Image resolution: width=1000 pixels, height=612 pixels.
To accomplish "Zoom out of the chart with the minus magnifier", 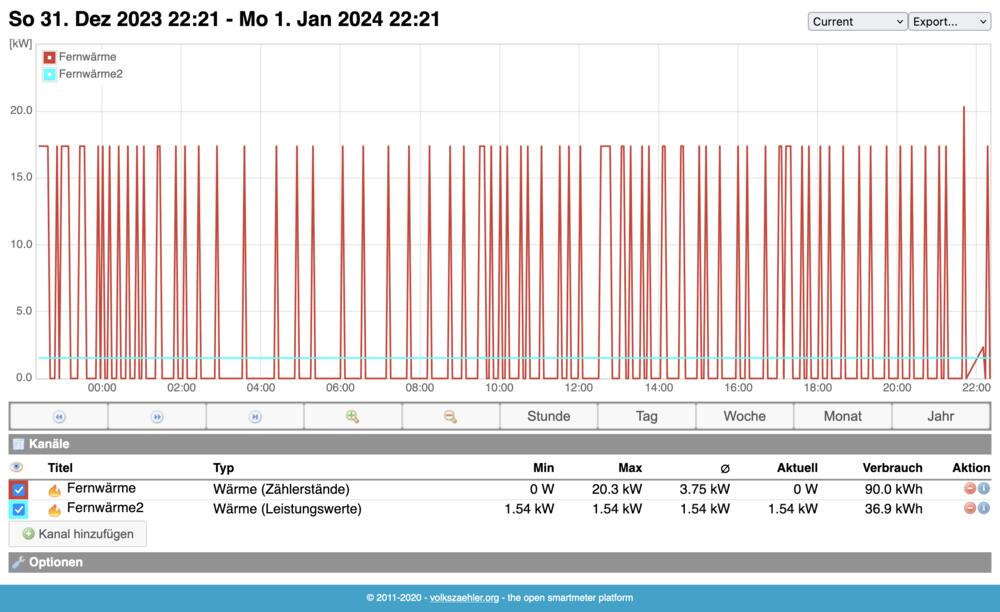I will tap(450, 416).
